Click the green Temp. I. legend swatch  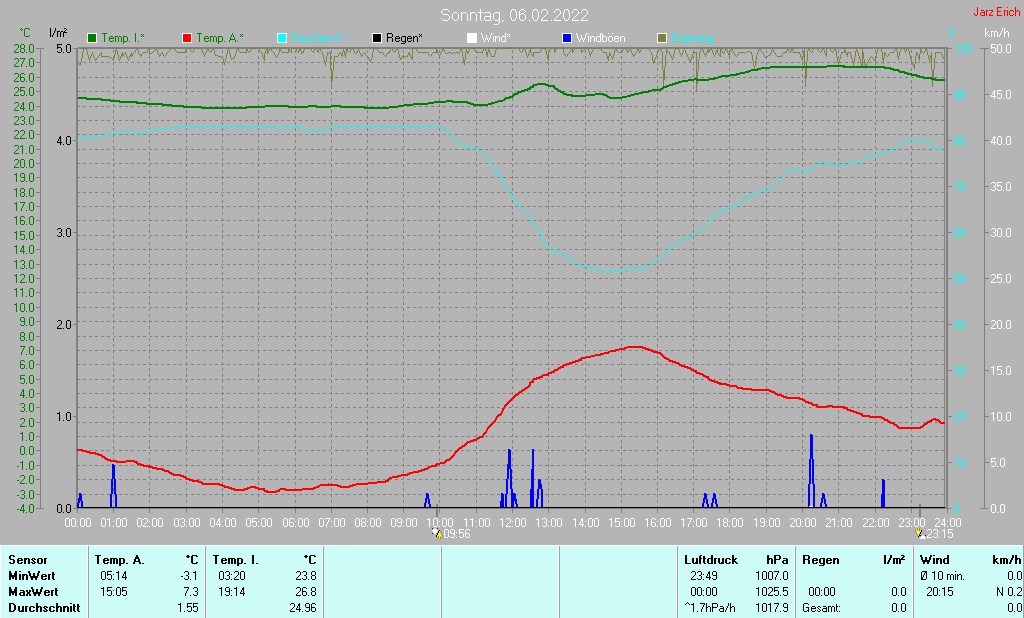(93, 38)
